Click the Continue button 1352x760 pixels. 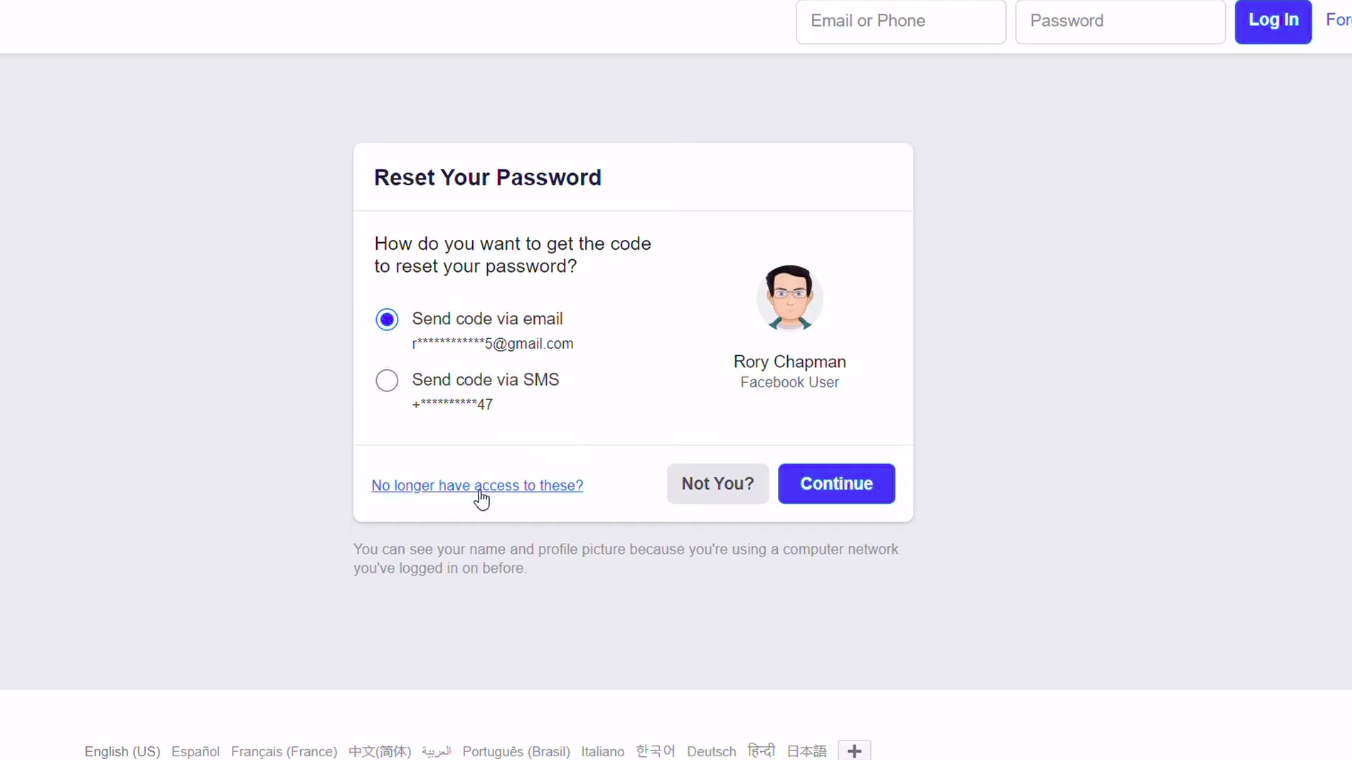point(836,483)
